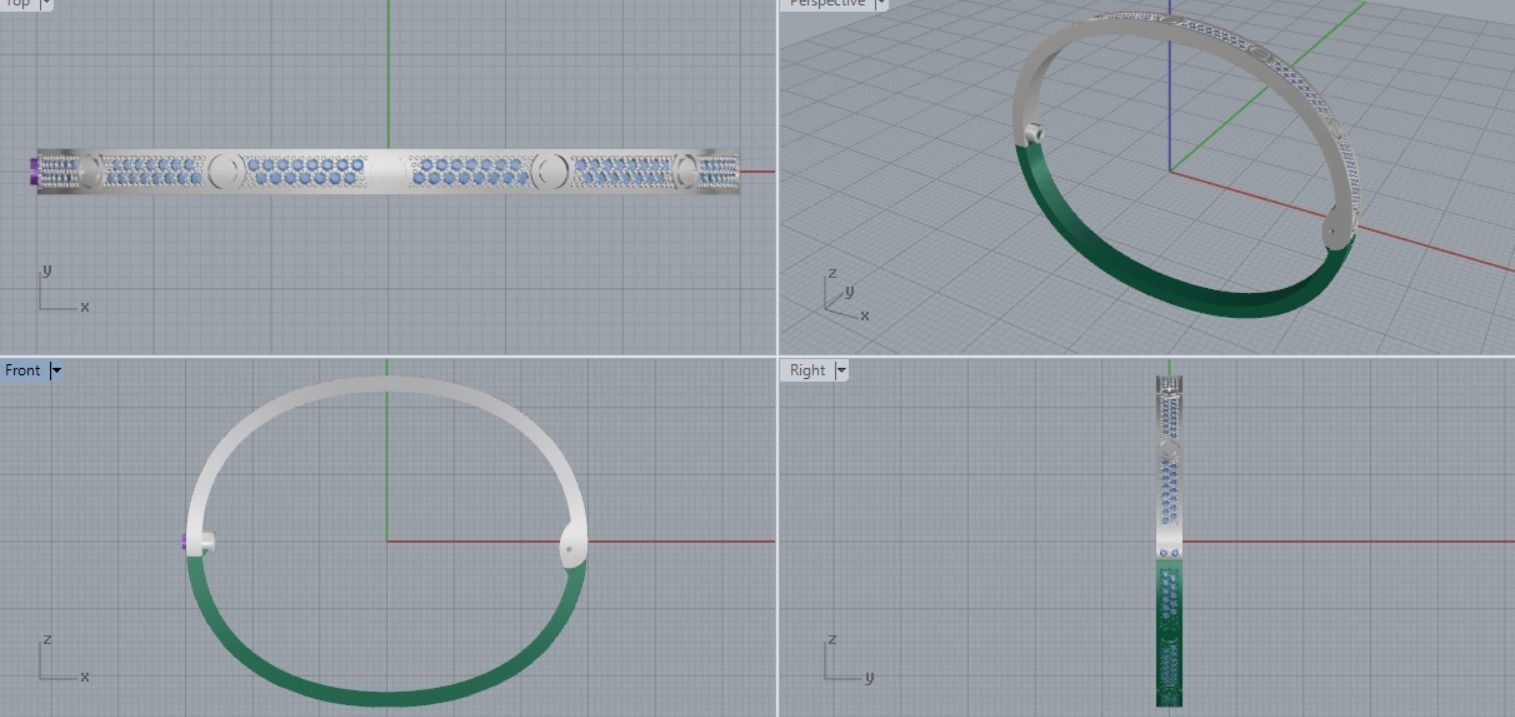Click the world axis icon in Top view
The height and width of the screenshot is (717, 1515).
[64, 289]
